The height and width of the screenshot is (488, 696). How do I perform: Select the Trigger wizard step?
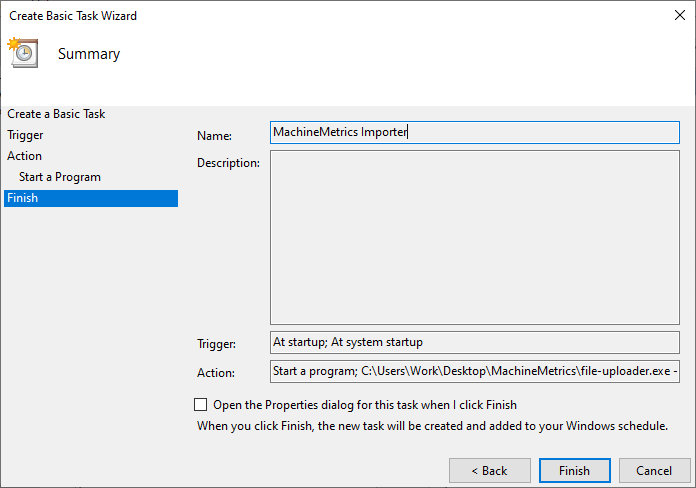pyautogui.click(x=25, y=135)
